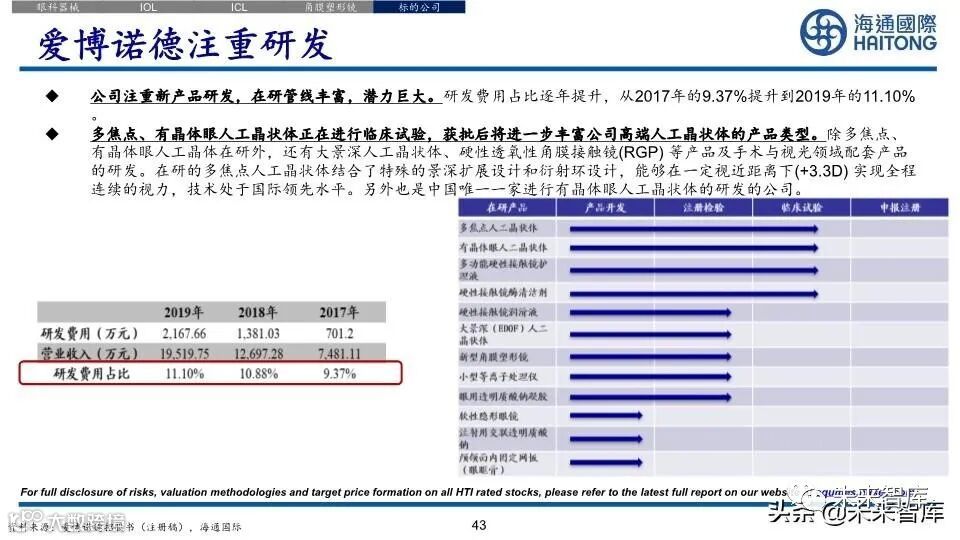Click the 临床试验 pipeline header
Image resolution: width=960 pixels, height=540 pixels.
[801, 208]
